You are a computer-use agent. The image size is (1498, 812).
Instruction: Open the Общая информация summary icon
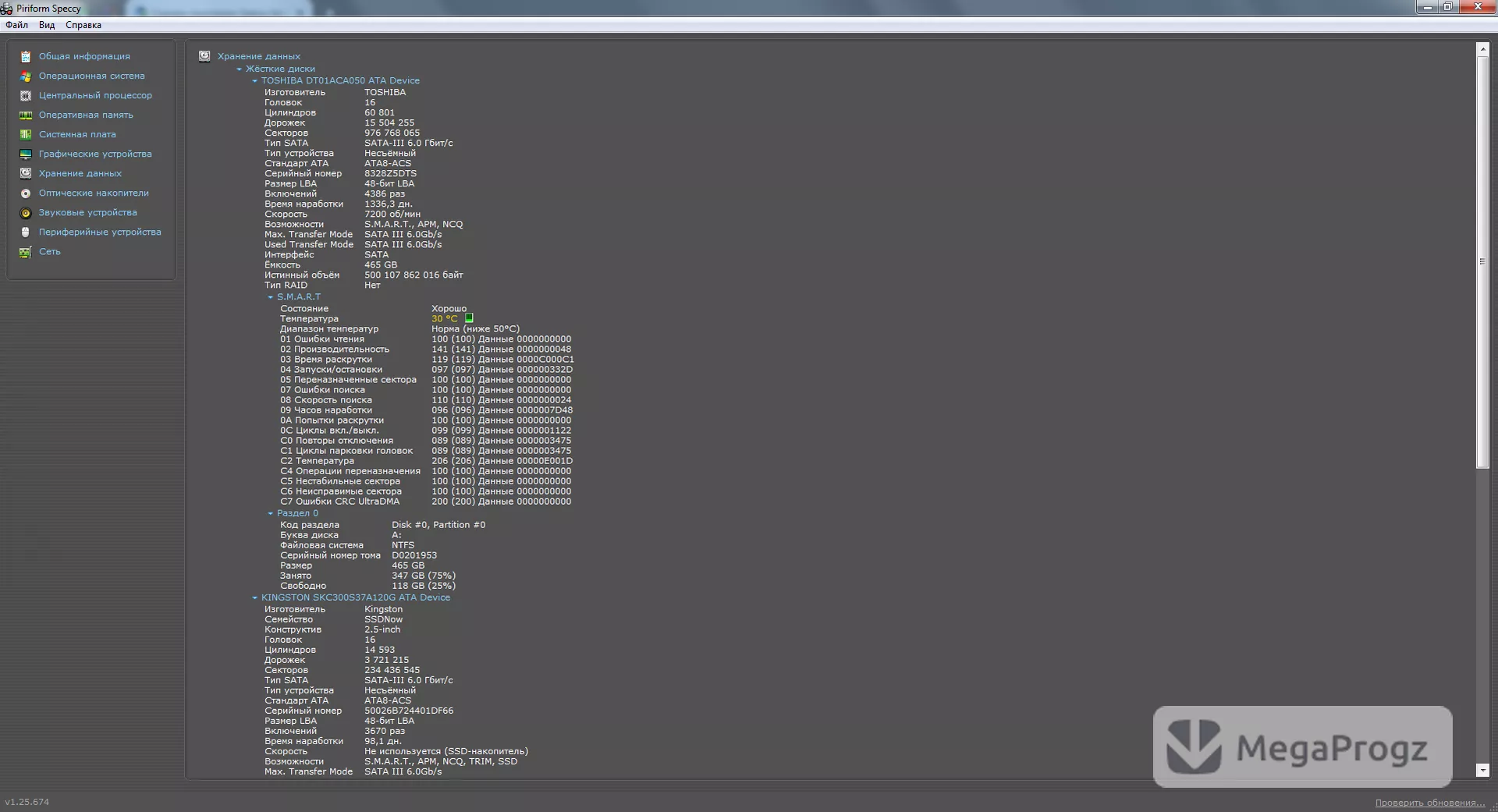26,56
